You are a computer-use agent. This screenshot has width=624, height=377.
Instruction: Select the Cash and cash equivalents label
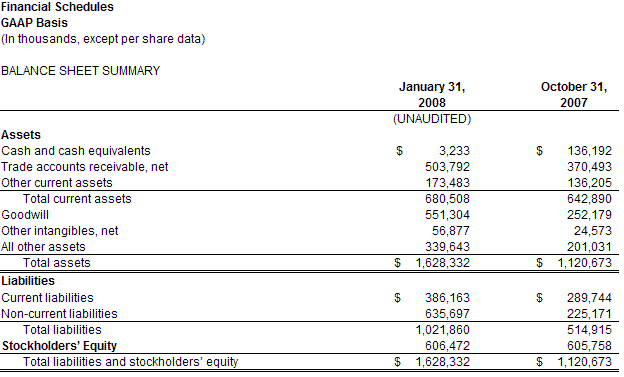click(x=76, y=151)
